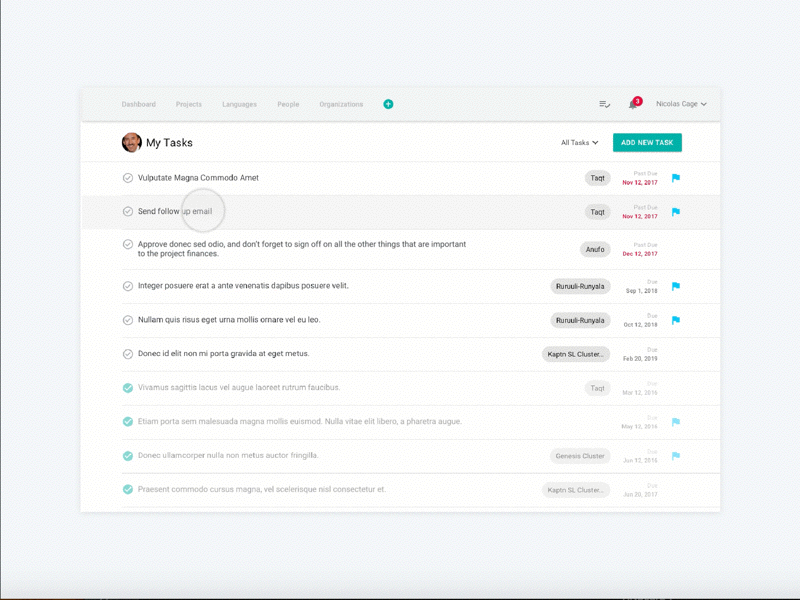Click the flag on 'Nullam quis risus' task
The image size is (800, 600).
point(676,320)
